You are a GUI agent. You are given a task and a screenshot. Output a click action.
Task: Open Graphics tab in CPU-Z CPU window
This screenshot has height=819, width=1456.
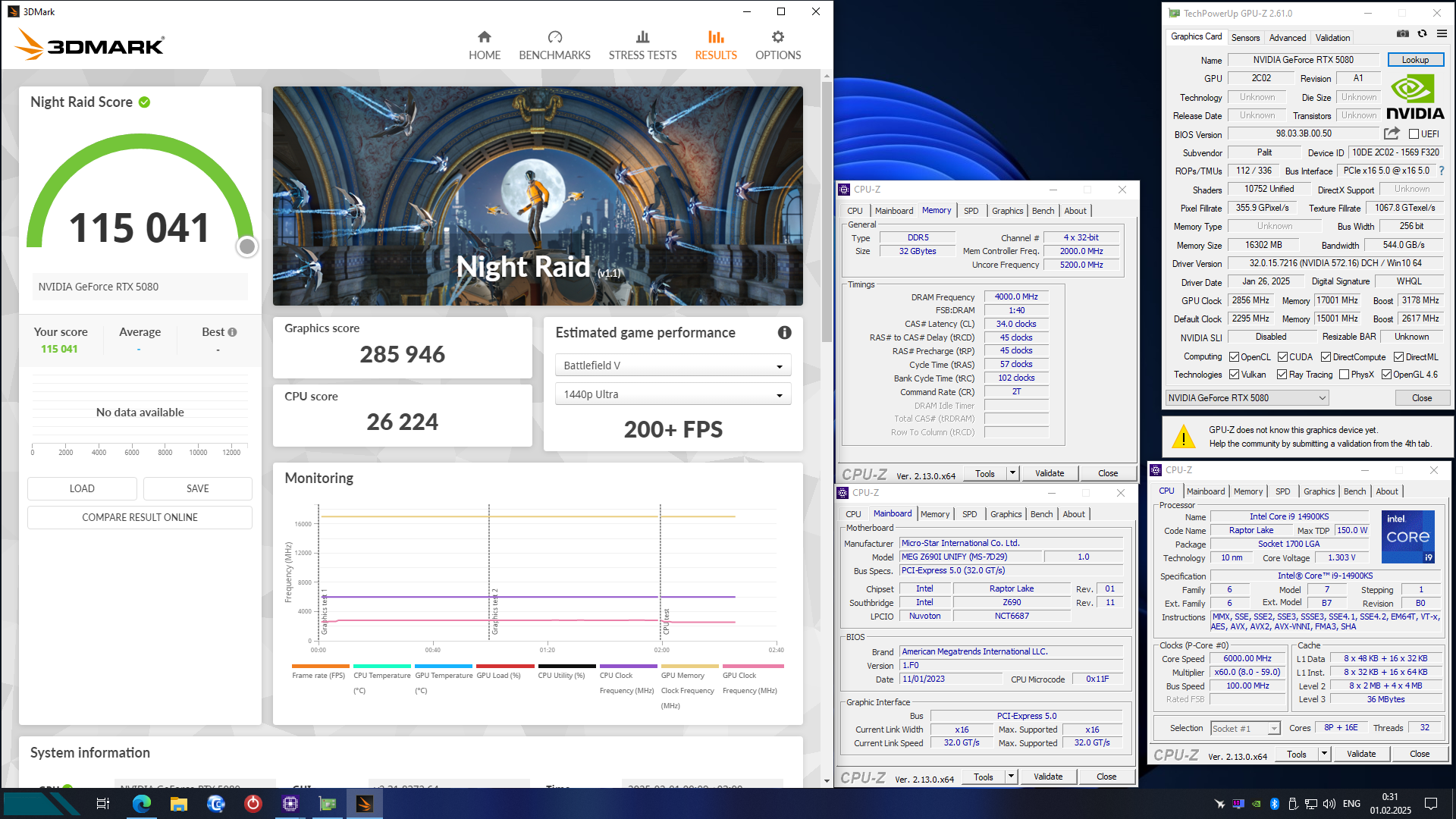coord(1319,491)
